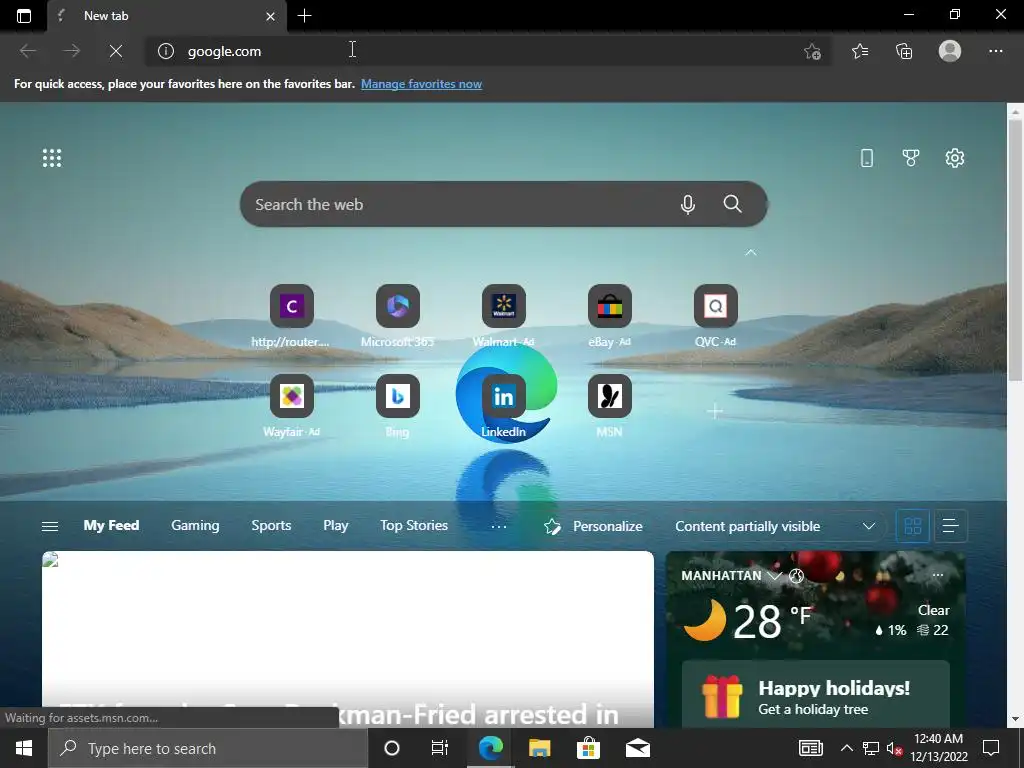Open Content partially visible dropdown

click(x=775, y=526)
